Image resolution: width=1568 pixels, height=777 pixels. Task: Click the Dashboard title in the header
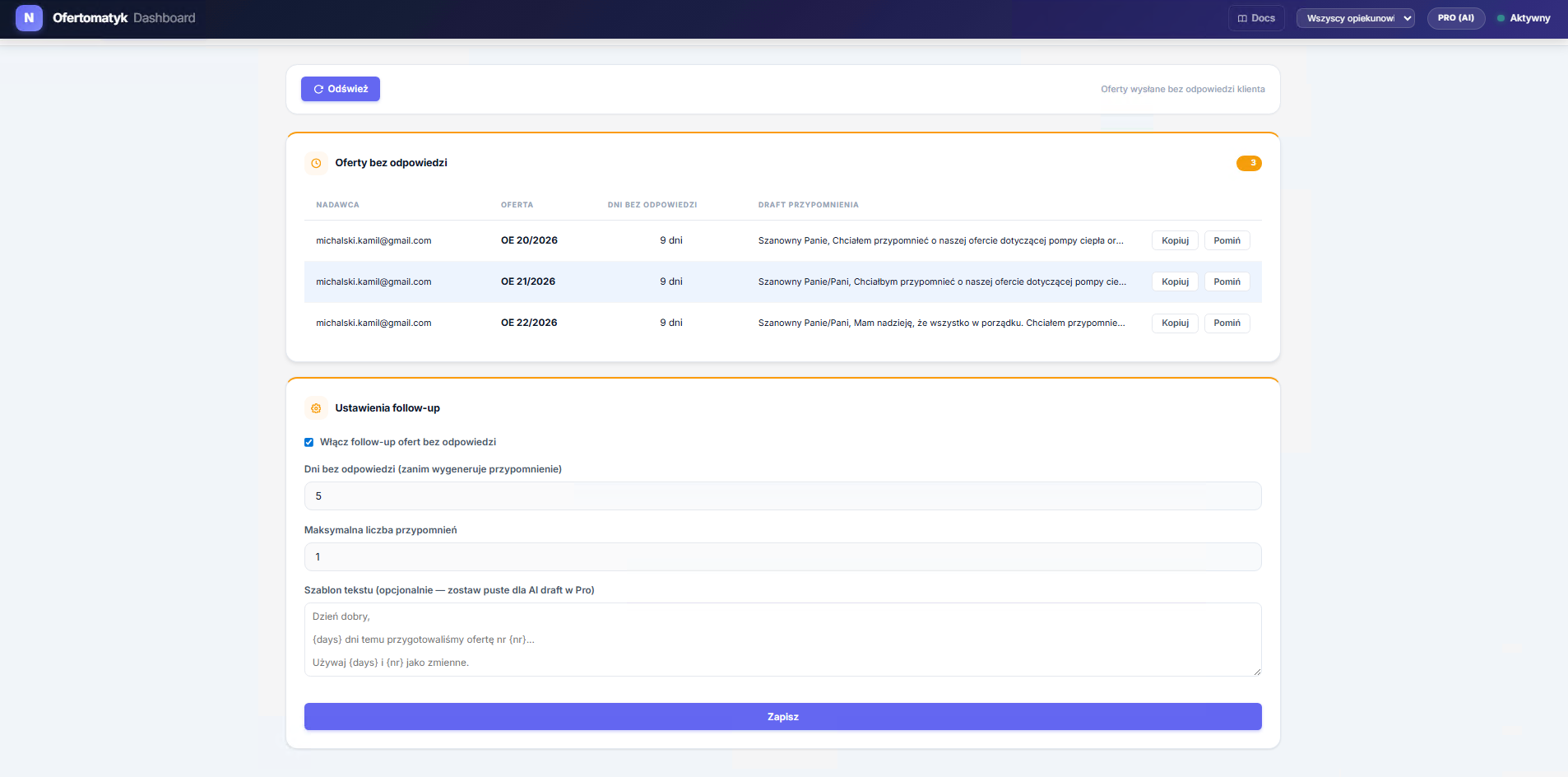pyautogui.click(x=165, y=18)
